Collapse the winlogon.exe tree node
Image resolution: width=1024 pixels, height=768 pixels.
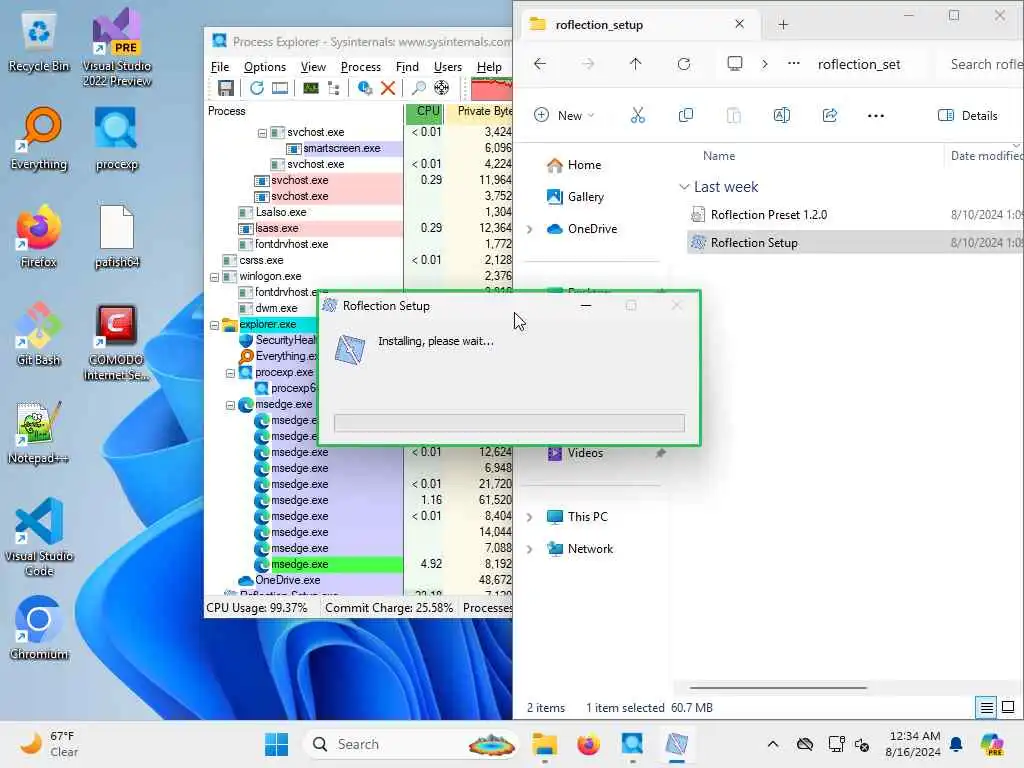coord(214,277)
